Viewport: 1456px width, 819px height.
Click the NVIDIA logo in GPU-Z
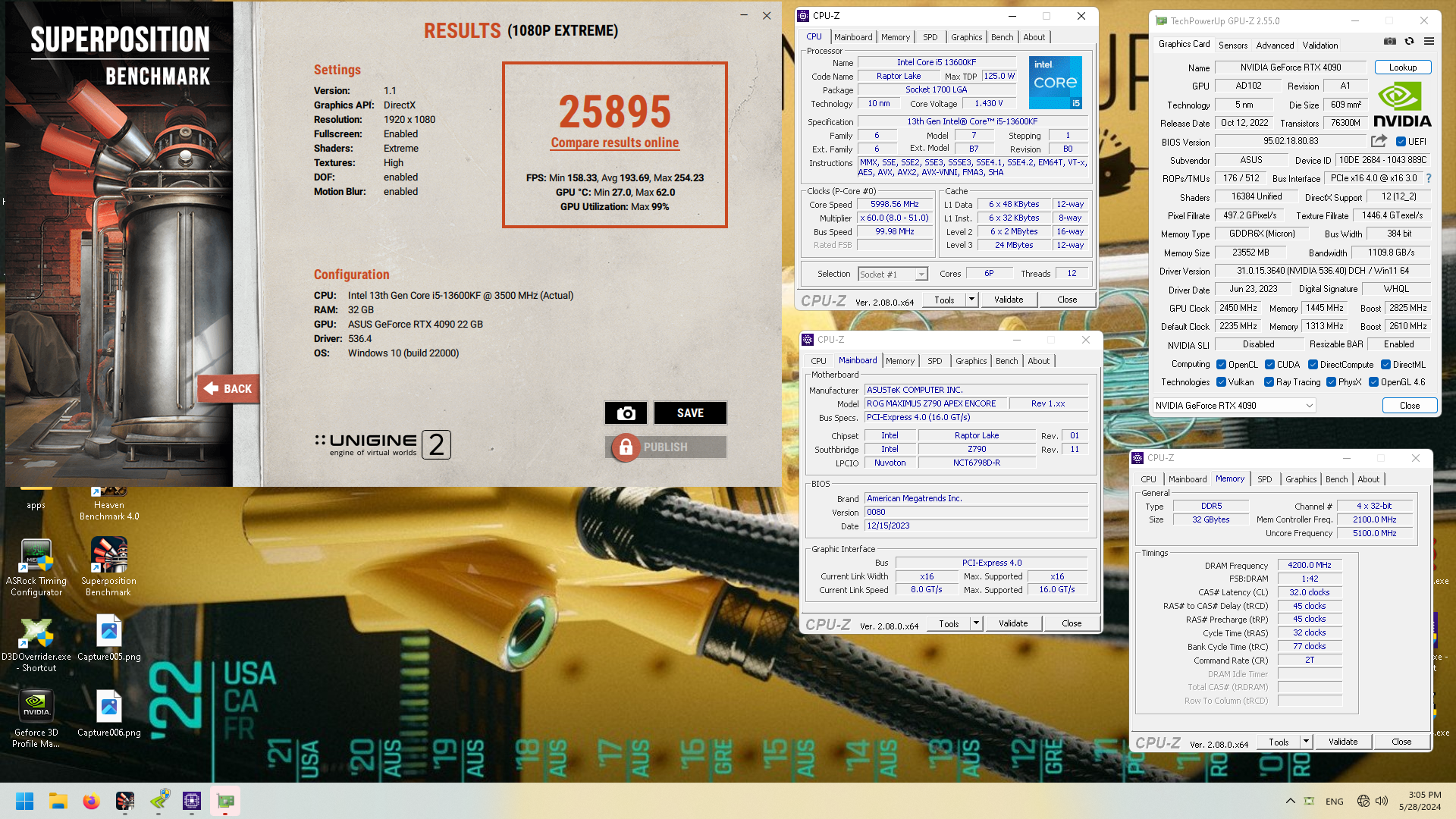pyautogui.click(x=1401, y=105)
